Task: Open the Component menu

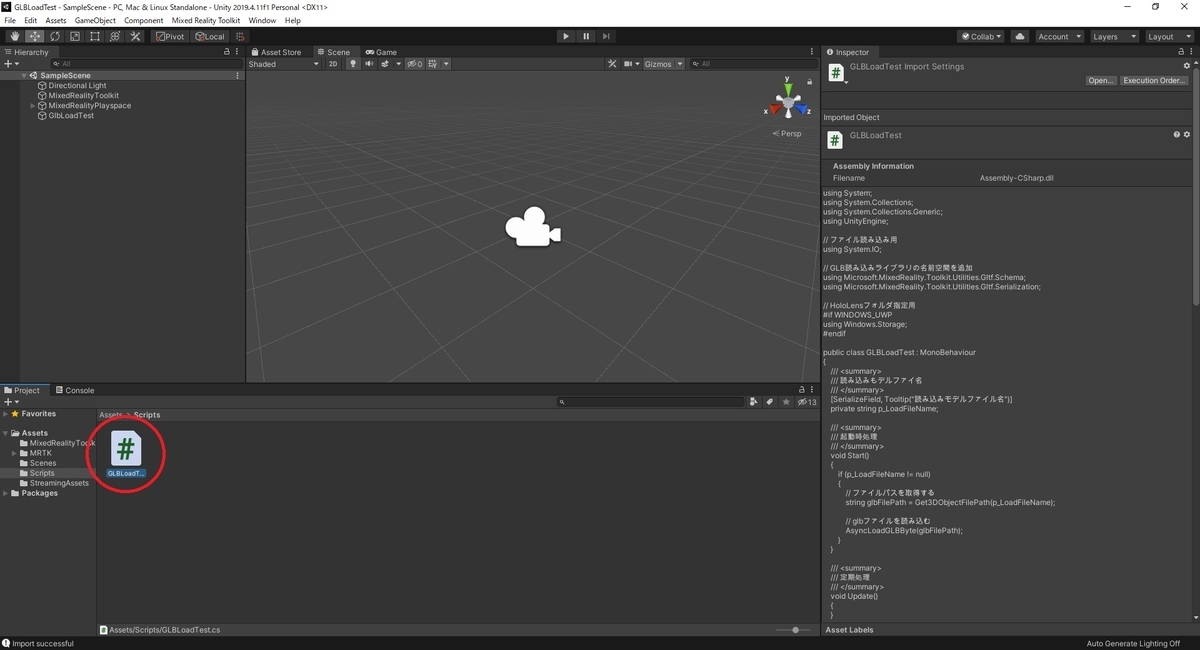Action: point(144,20)
